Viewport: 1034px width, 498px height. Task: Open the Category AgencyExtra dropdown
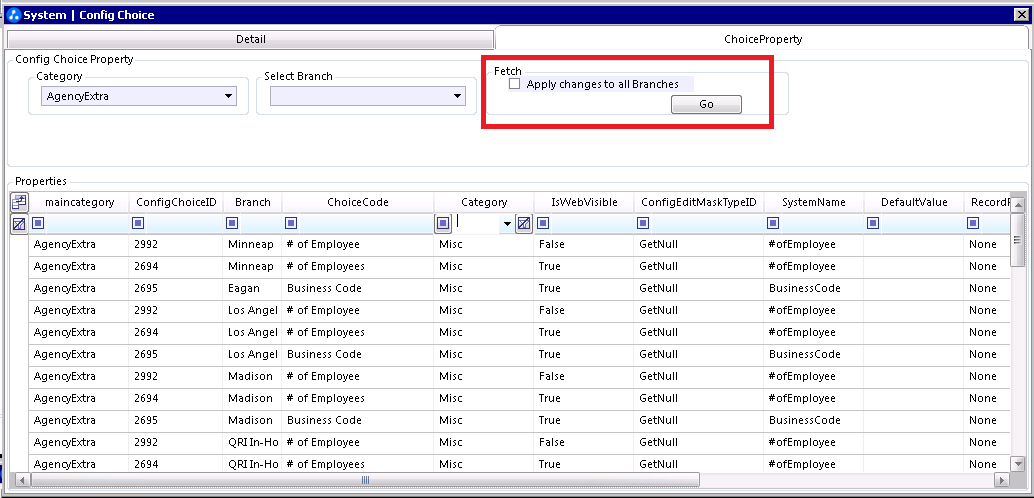(x=229, y=96)
